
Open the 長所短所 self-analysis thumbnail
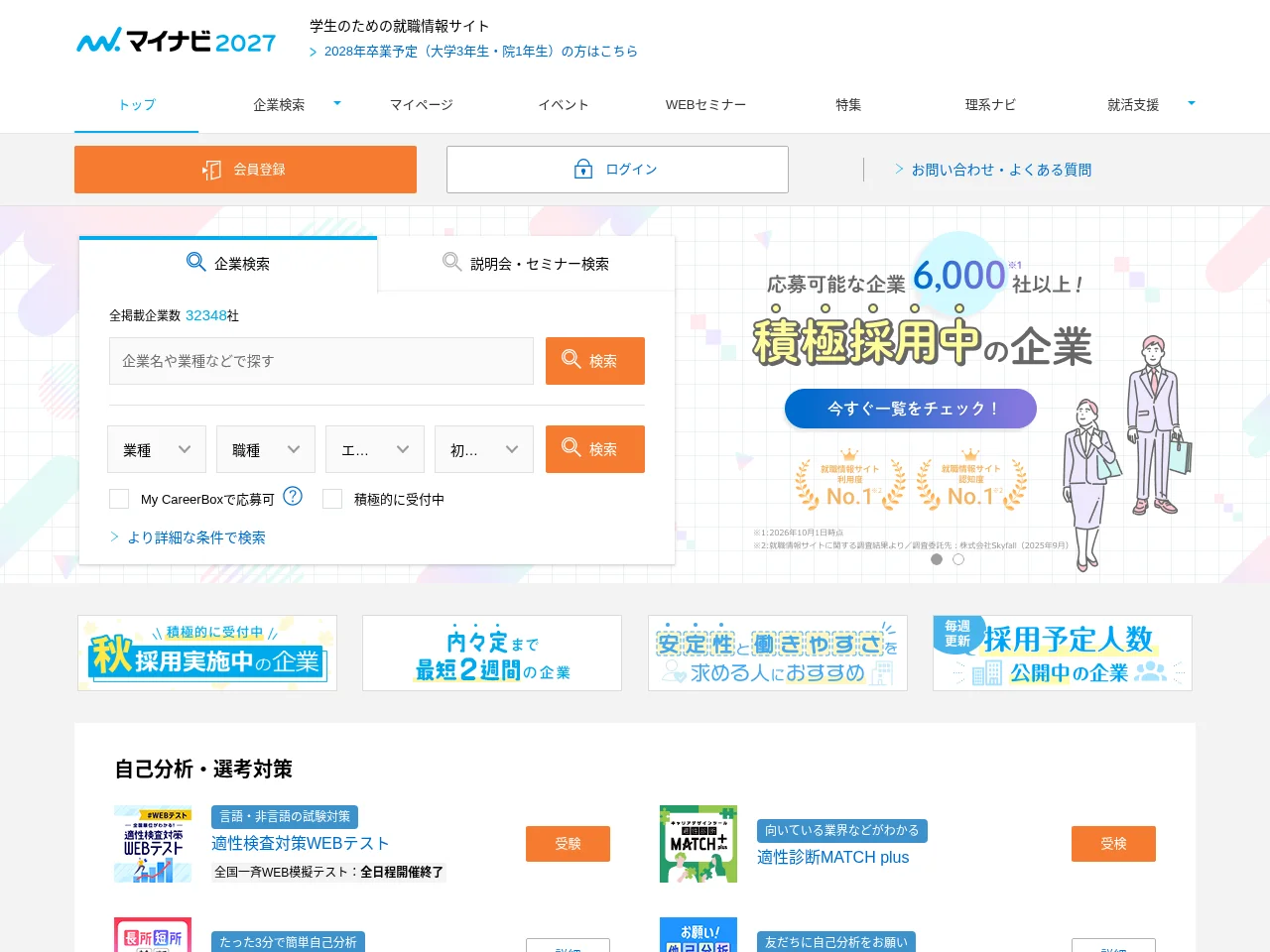coord(153,935)
